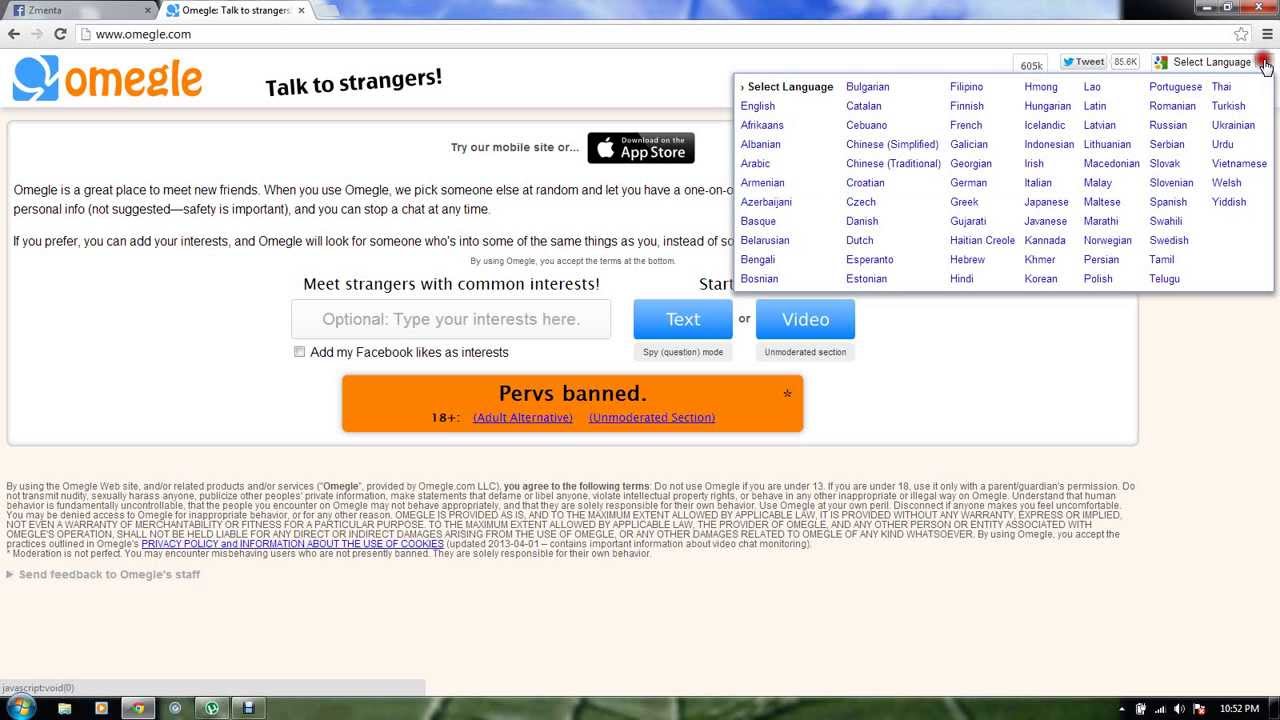Image resolution: width=1280 pixels, height=720 pixels.
Task: Check Add my Facebook likes as interests
Action: [x=299, y=352]
